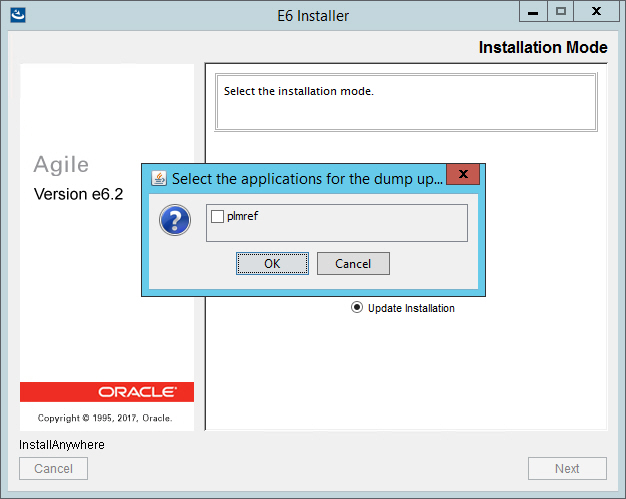Click Cancel in the application selection dialog

(x=353, y=263)
